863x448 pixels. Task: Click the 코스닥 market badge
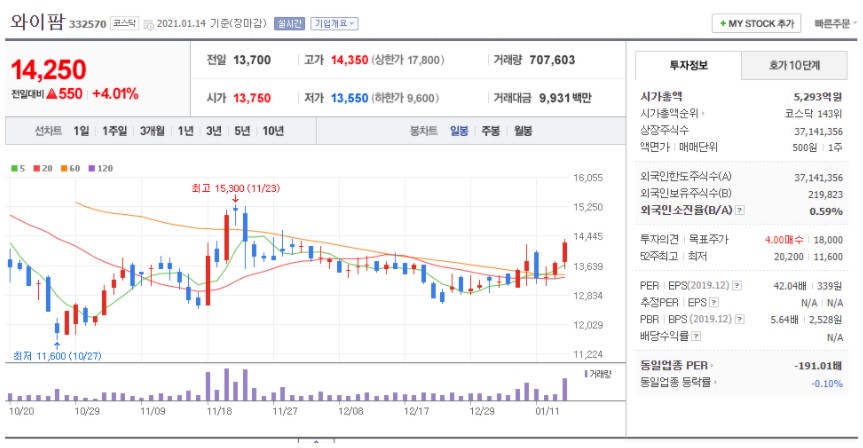(x=124, y=23)
